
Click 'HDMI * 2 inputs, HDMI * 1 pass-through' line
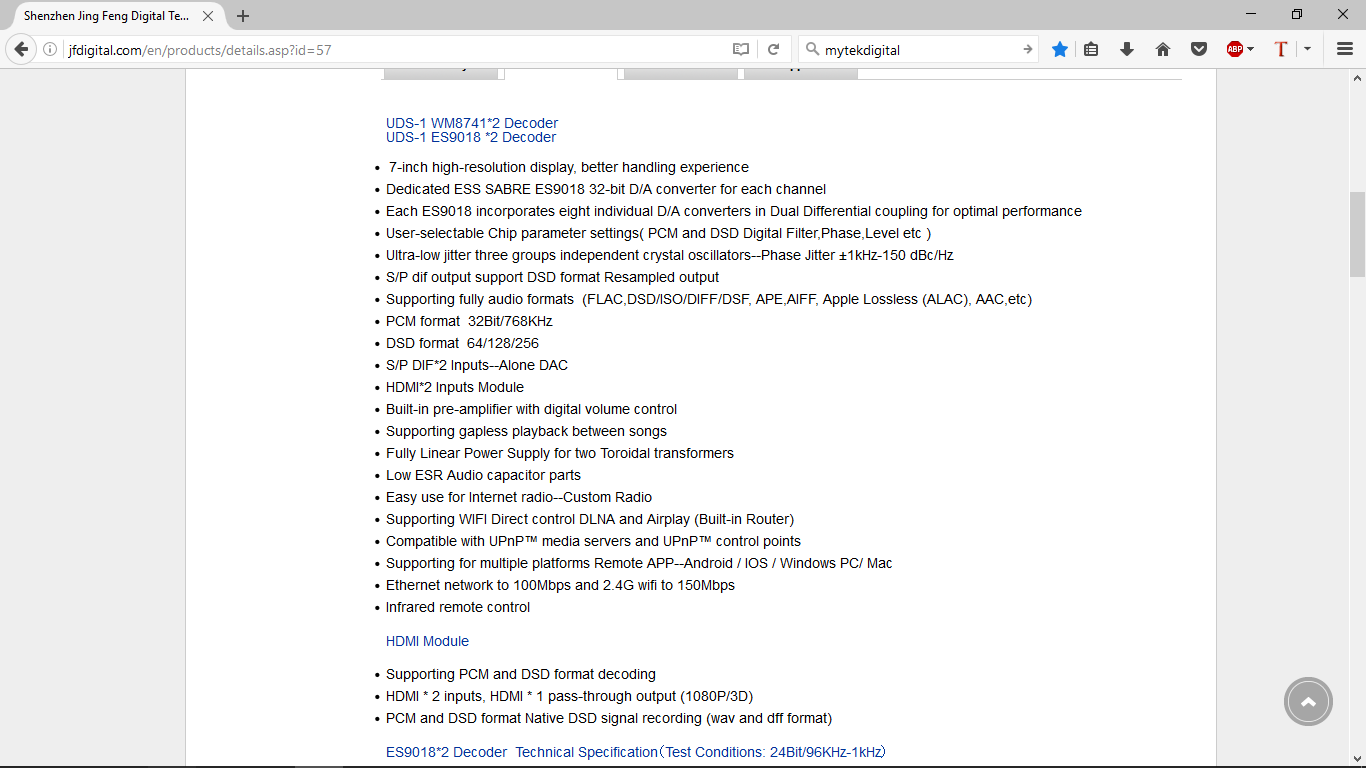pyautogui.click(x=569, y=696)
